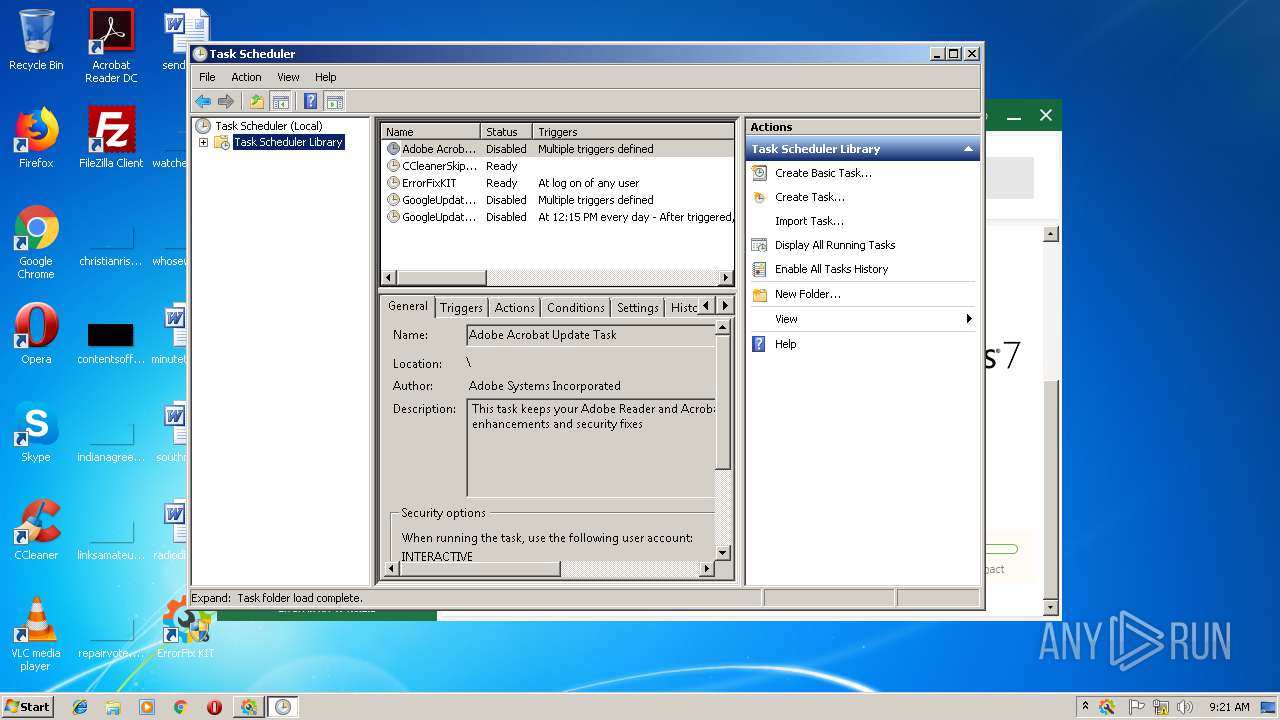Click the Up One Level folder icon
Viewport: 1280px width, 720px height.
pos(257,101)
